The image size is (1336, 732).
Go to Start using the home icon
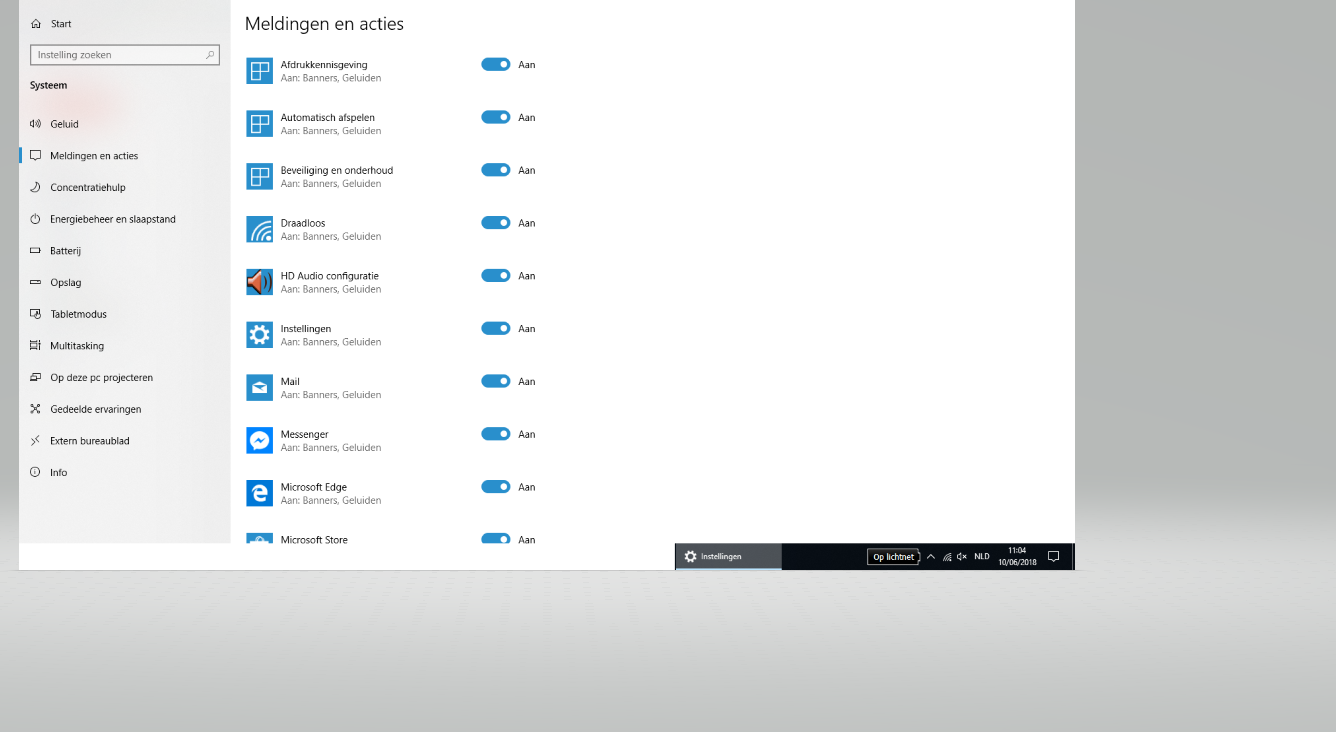(x=36, y=24)
